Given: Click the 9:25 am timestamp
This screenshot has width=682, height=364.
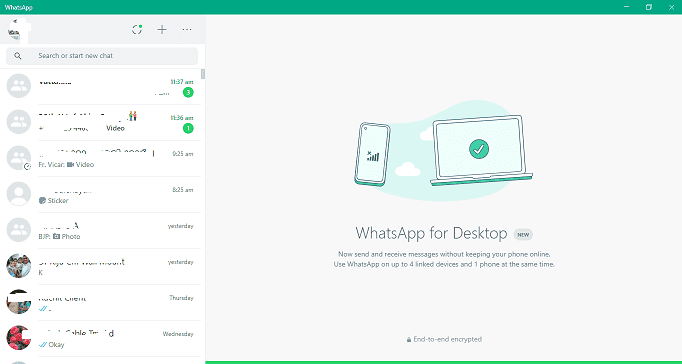Looking at the screenshot, I should [x=183, y=154].
